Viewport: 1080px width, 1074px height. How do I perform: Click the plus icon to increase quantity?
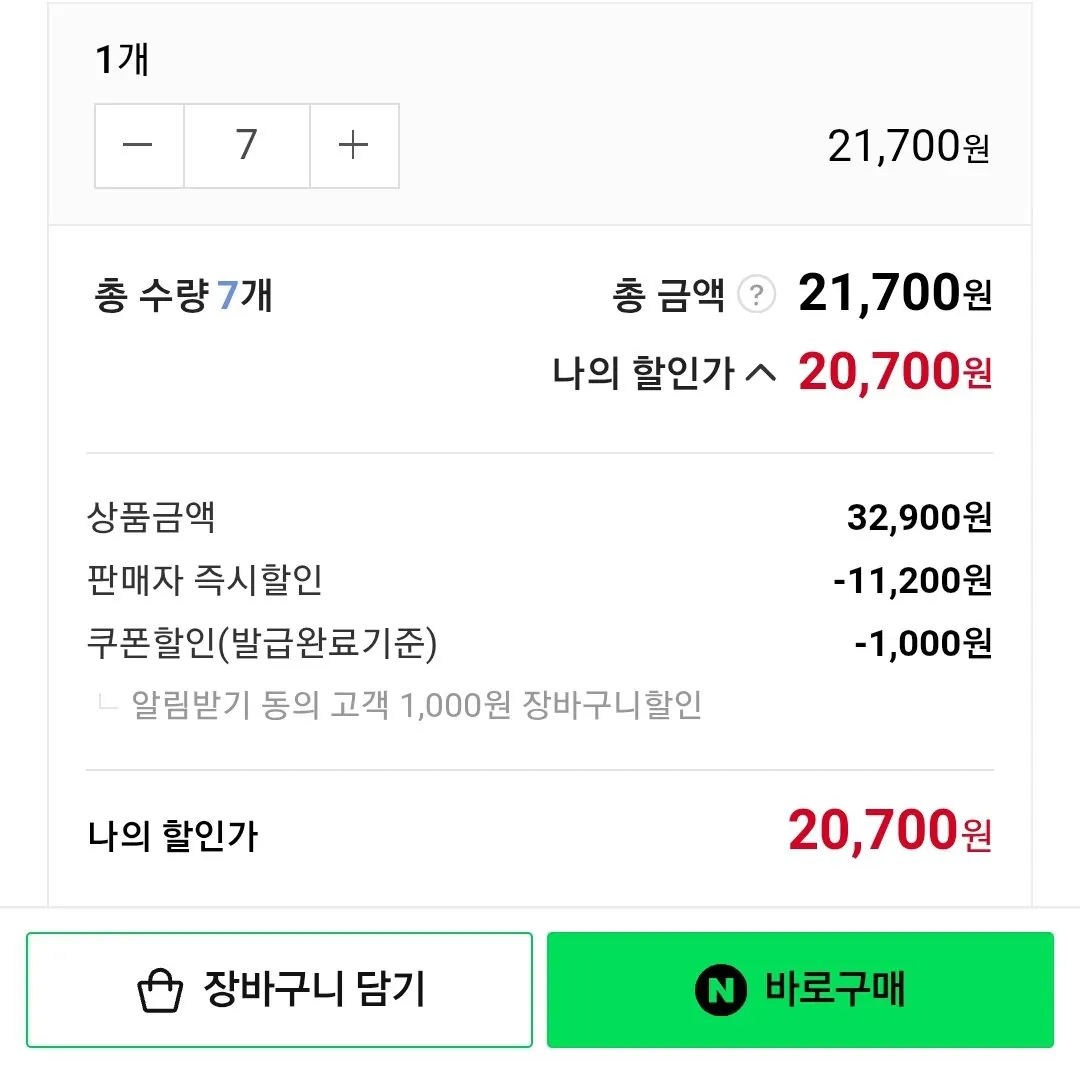pyautogui.click(x=354, y=146)
